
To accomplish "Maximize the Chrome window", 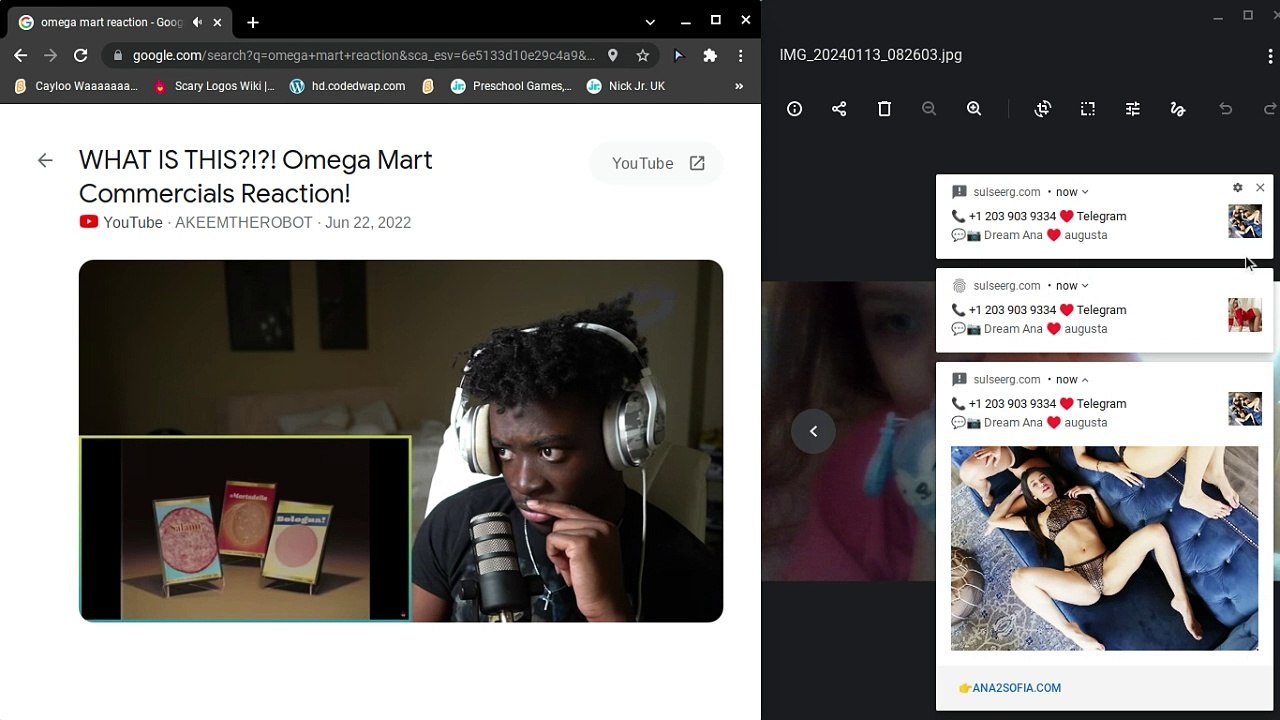I will (716, 21).
